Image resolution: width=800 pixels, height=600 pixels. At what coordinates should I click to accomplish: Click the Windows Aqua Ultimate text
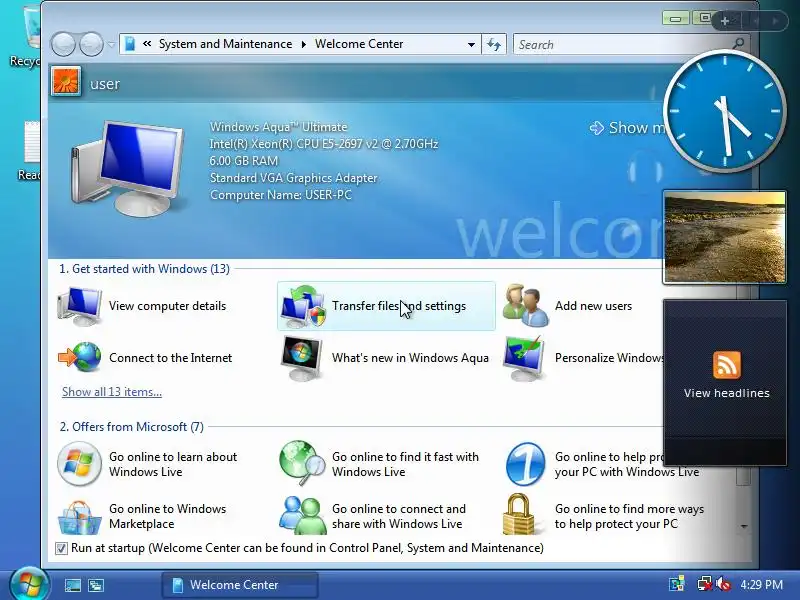pyautogui.click(x=279, y=127)
